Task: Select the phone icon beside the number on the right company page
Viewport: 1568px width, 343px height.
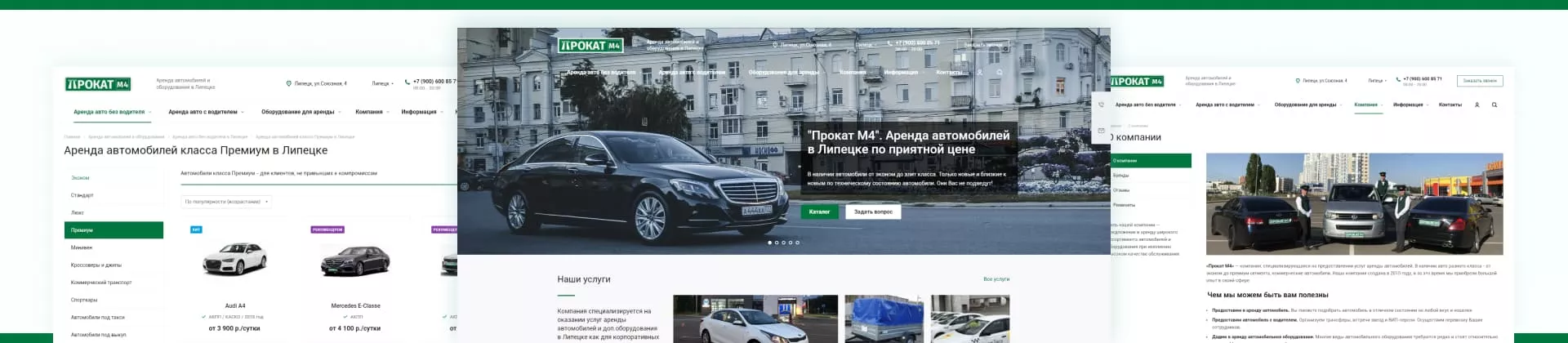Action: tap(1397, 79)
